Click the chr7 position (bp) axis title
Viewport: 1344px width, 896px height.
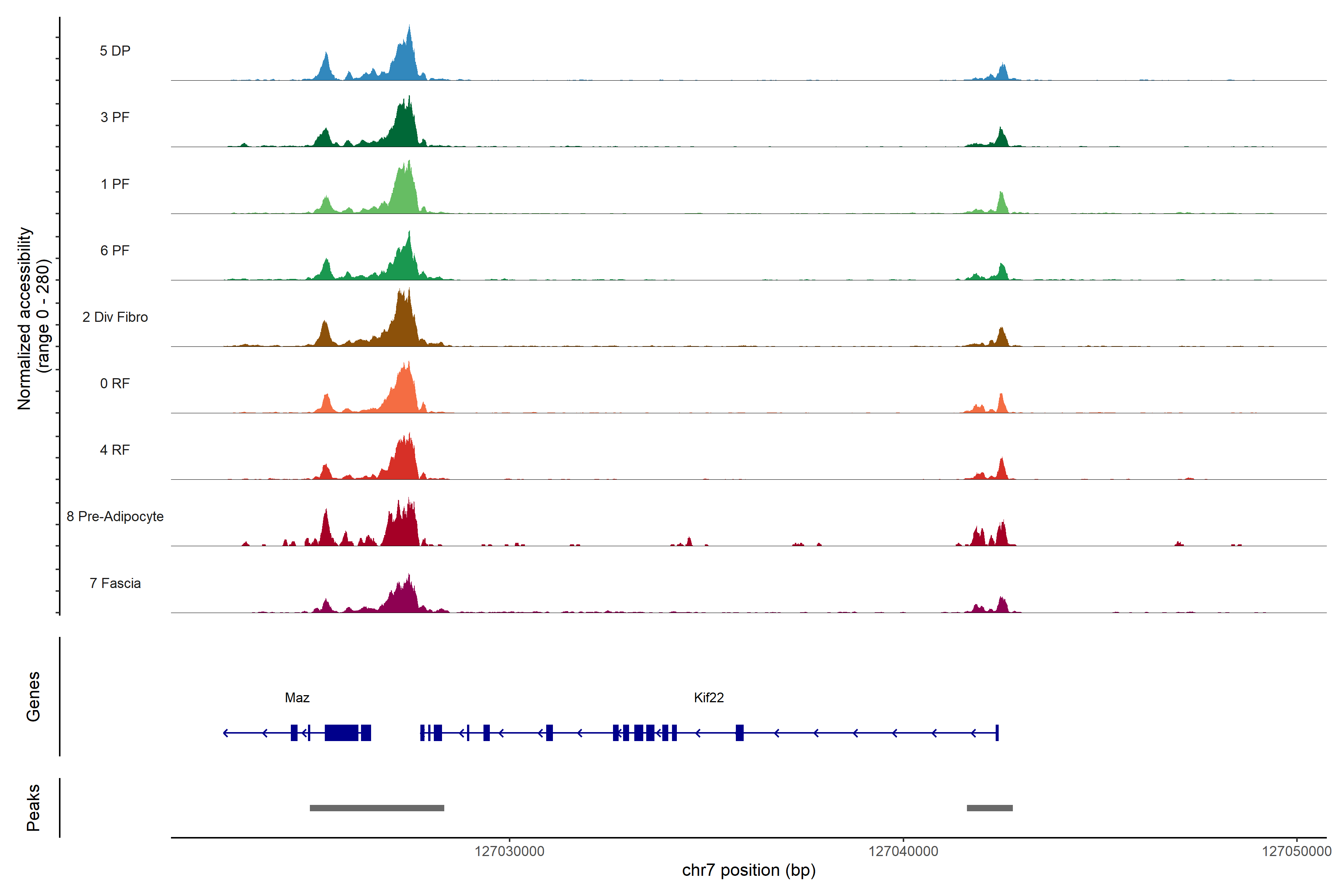click(749, 870)
